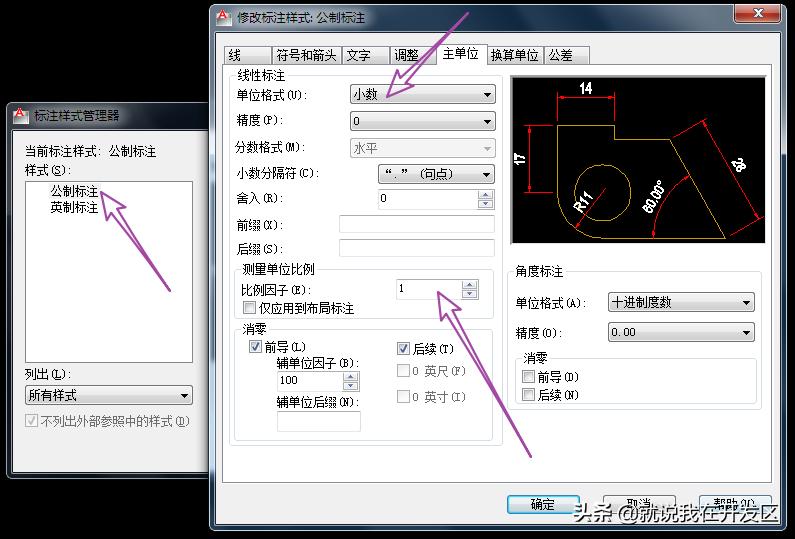Decrease 比例因子 with the down arrow
795x539 pixels.
pos(469,294)
